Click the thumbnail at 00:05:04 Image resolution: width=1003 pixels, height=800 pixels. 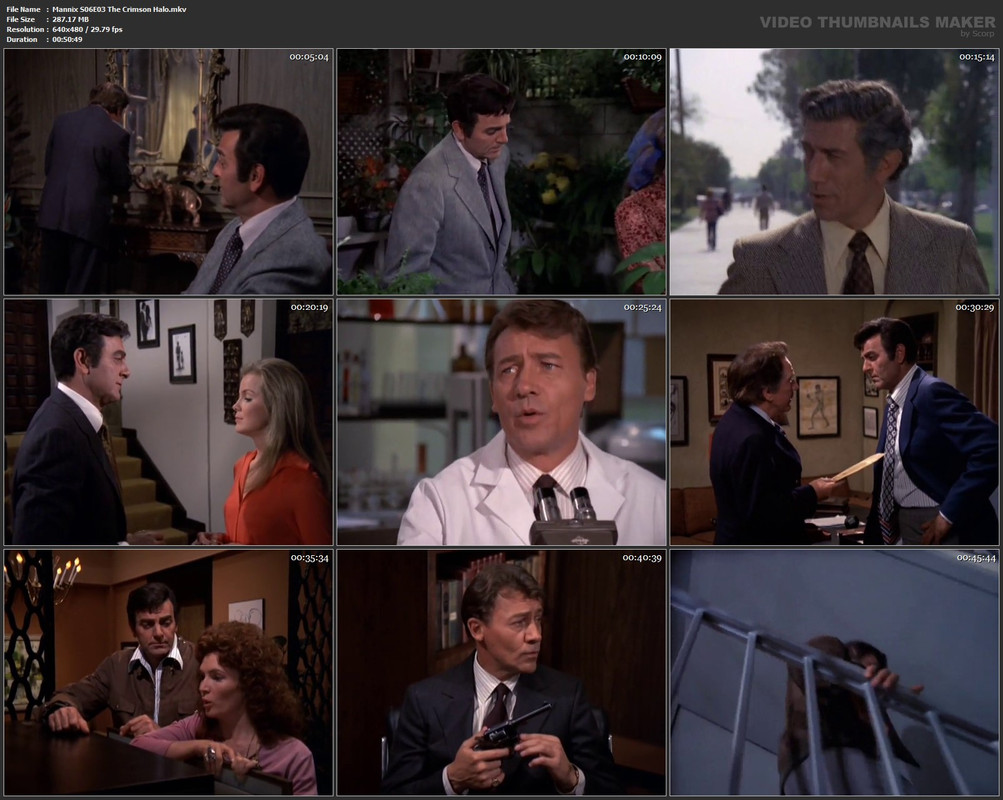pos(169,171)
